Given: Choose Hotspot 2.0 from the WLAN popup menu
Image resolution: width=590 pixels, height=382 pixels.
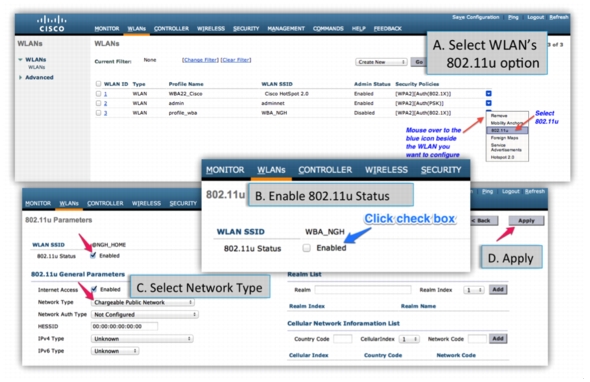Looking at the screenshot, I should [502, 157].
